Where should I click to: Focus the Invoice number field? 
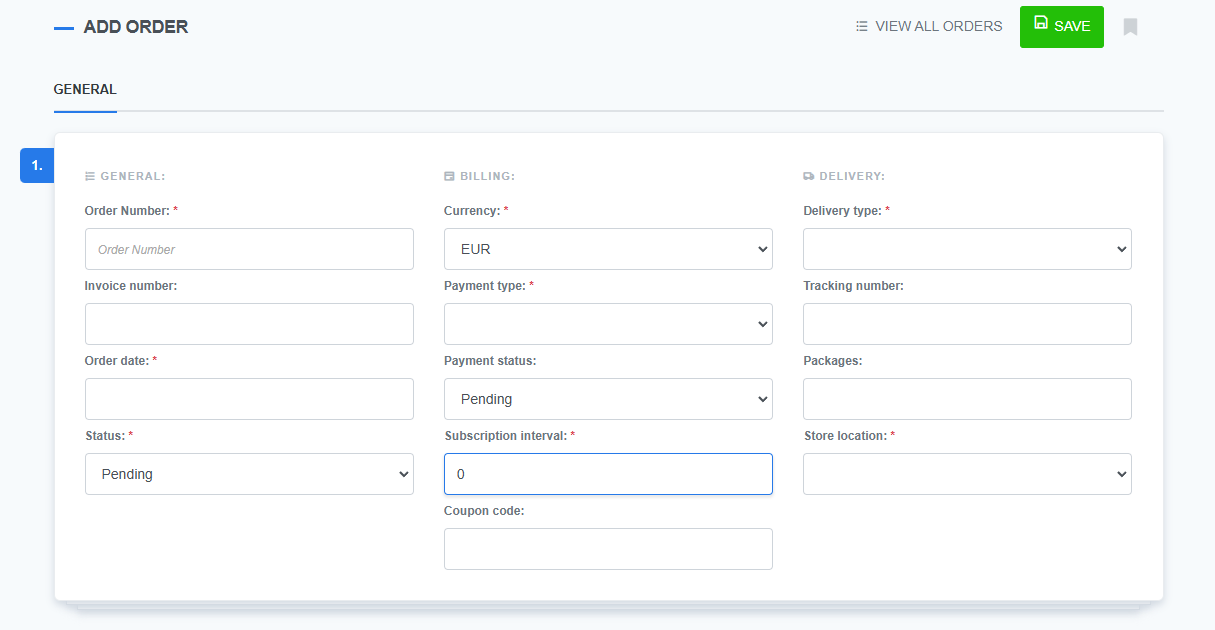coord(249,324)
